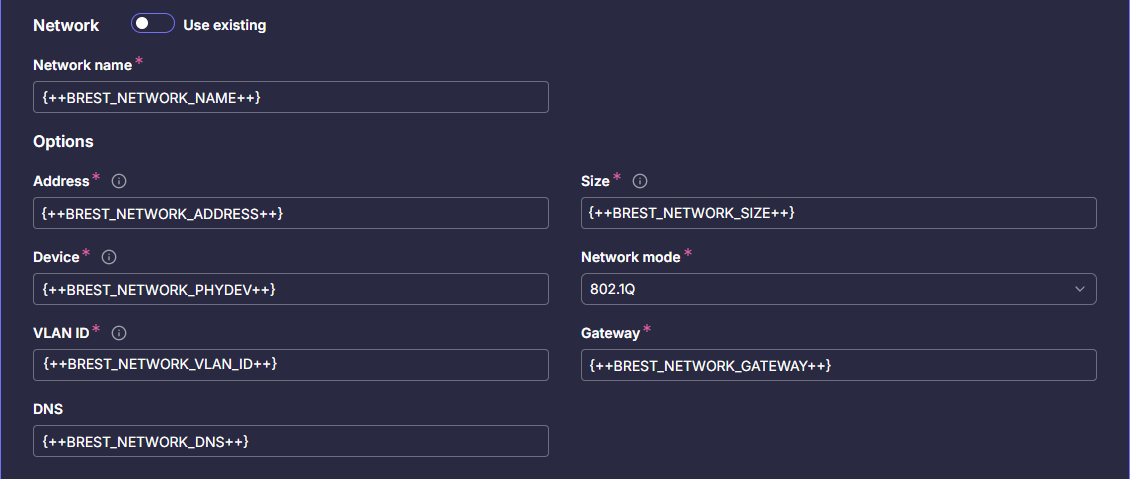Click into the Device input field
Viewport: 1130px width, 479px height.
coord(290,289)
